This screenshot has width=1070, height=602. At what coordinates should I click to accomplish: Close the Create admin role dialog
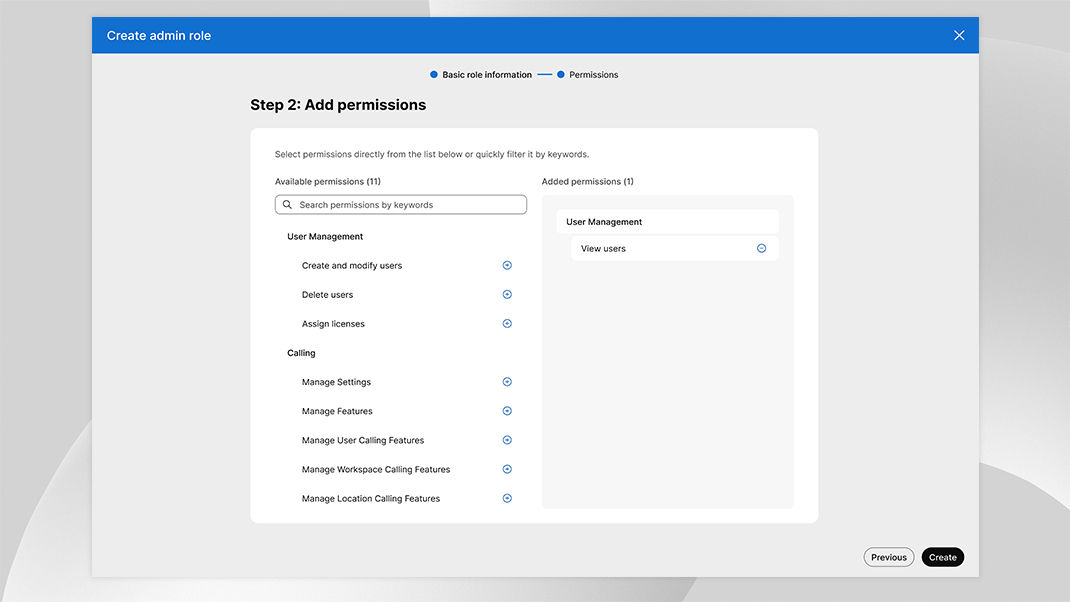(x=959, y=36)
